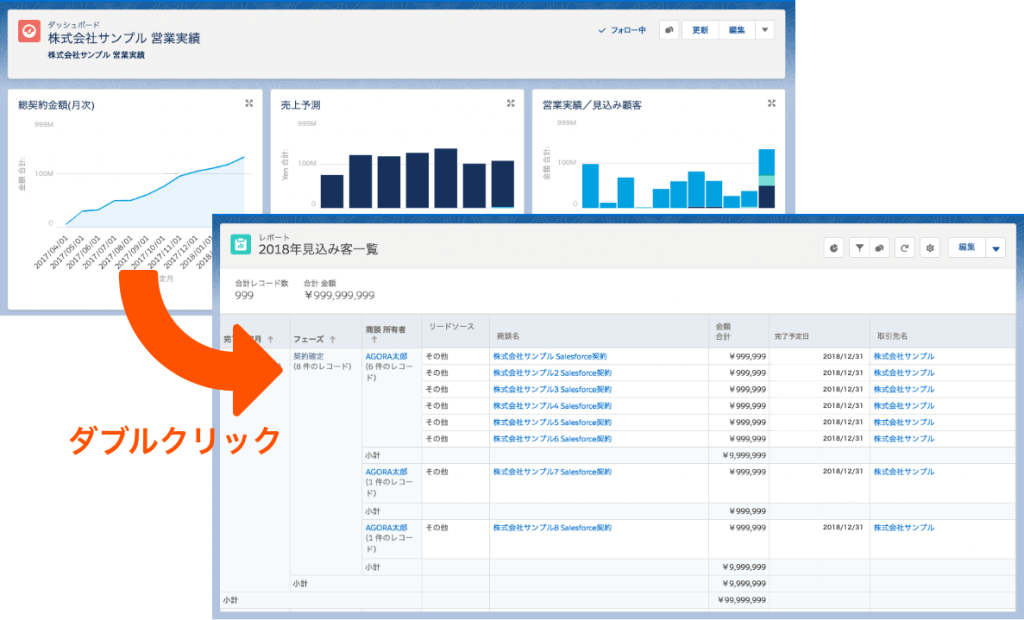Open AGORA太郎 link in サンプル7 row

pos(386,472)
